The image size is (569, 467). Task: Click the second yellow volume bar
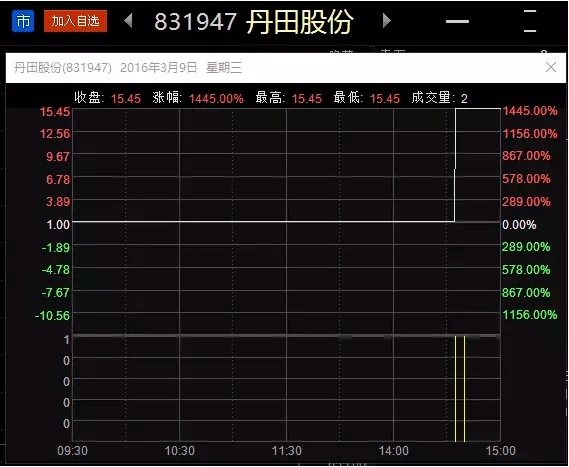(x=464, y=389)
